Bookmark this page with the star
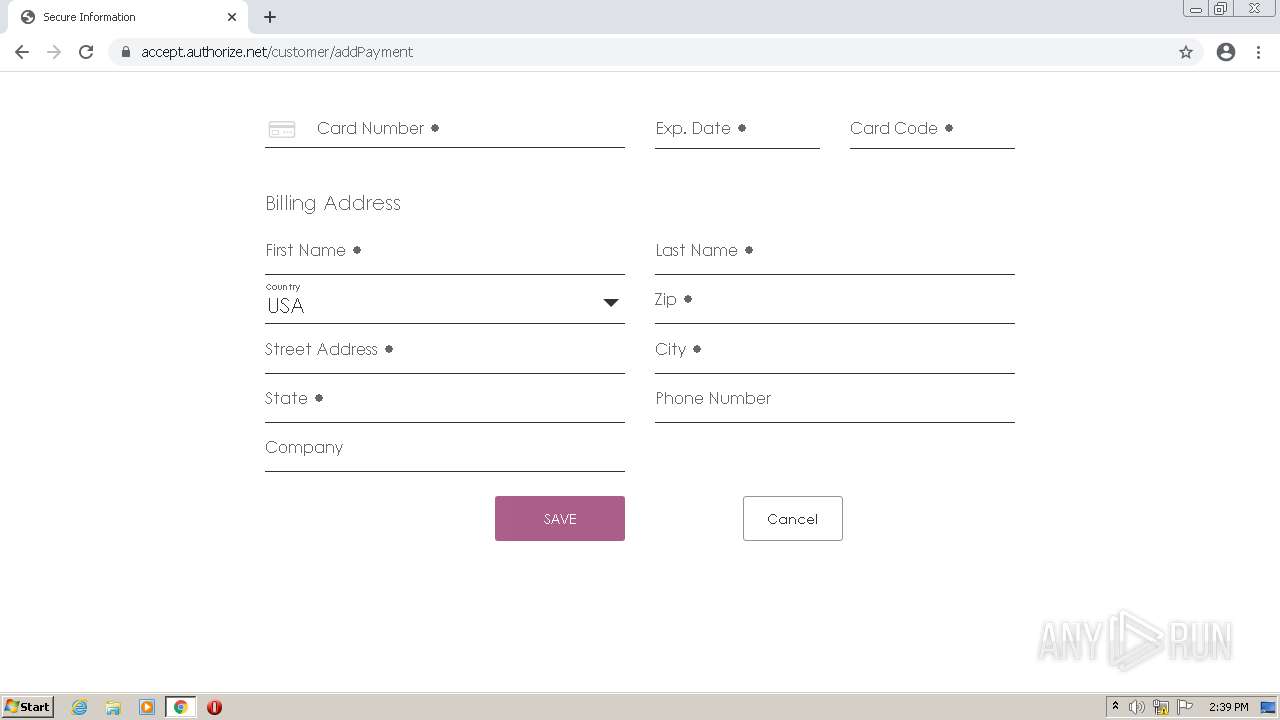1280x720 pixels. (1186, 52)
